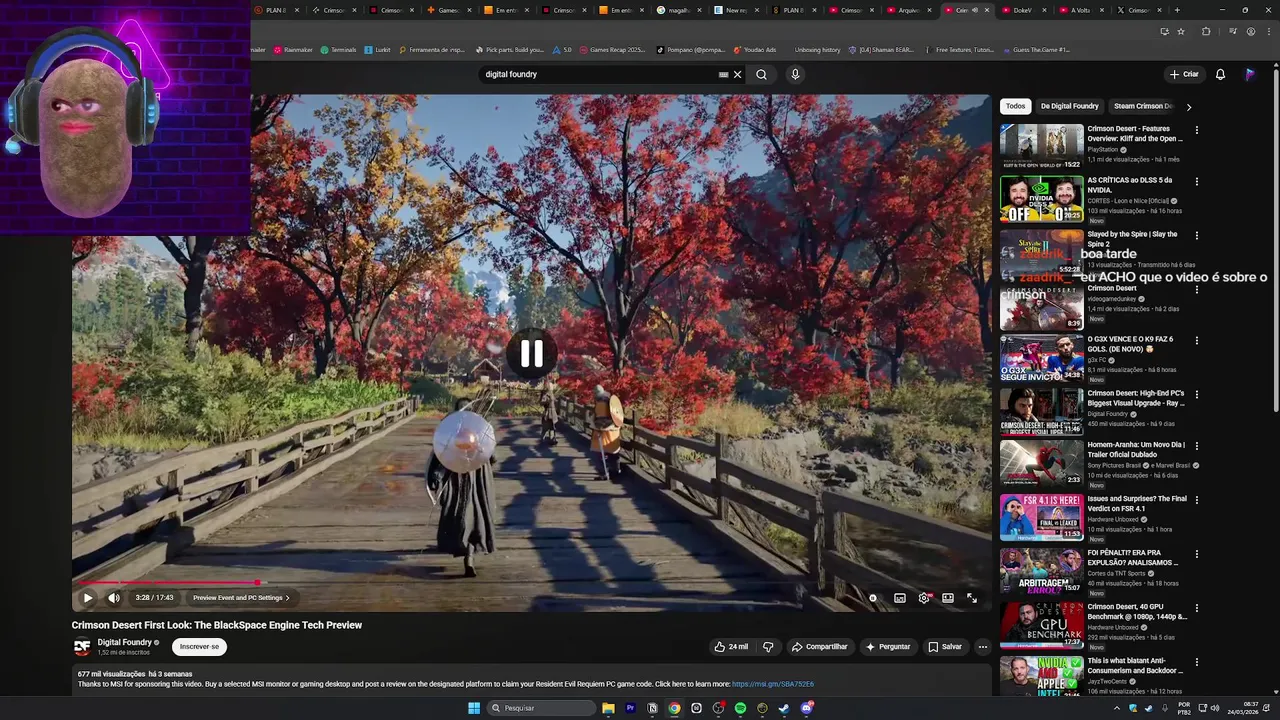Open the on-screen keyboard icon in search
The width and height of the screenshot is (1280, 720).
click(x=723, y=74)
